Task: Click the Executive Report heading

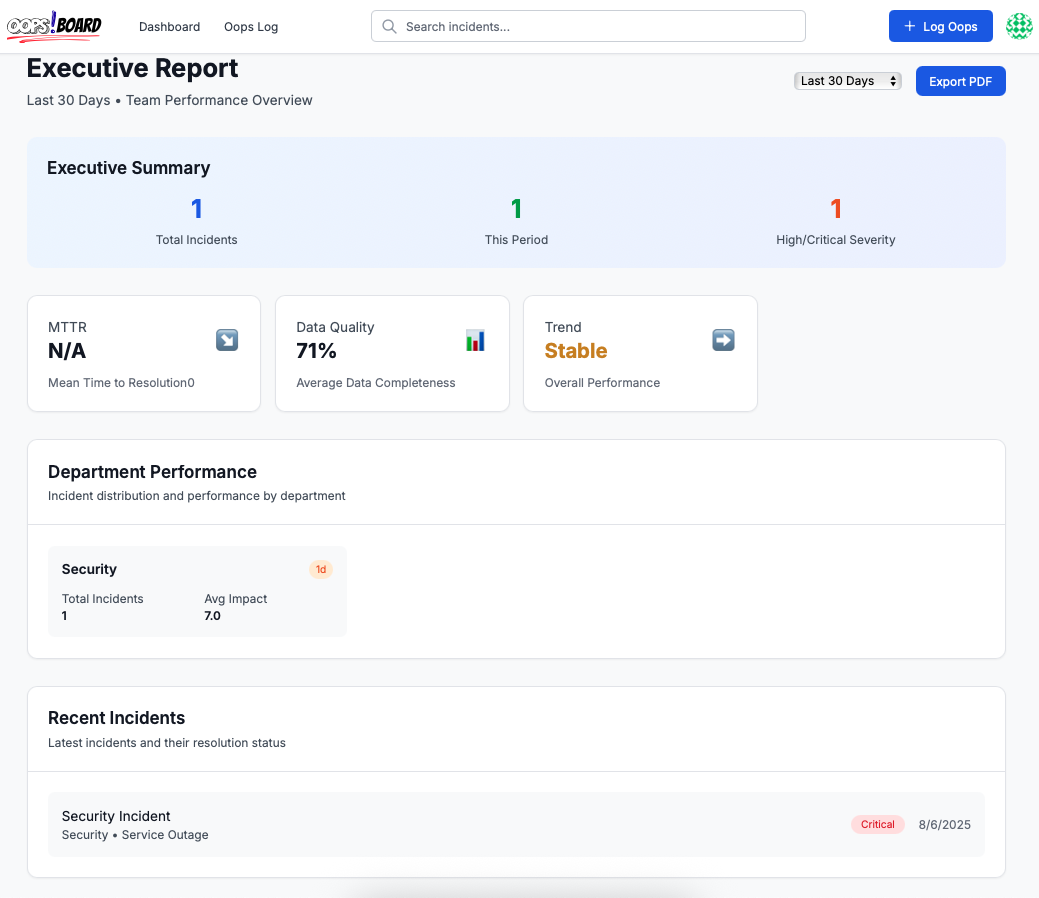Action: (133, 68)
